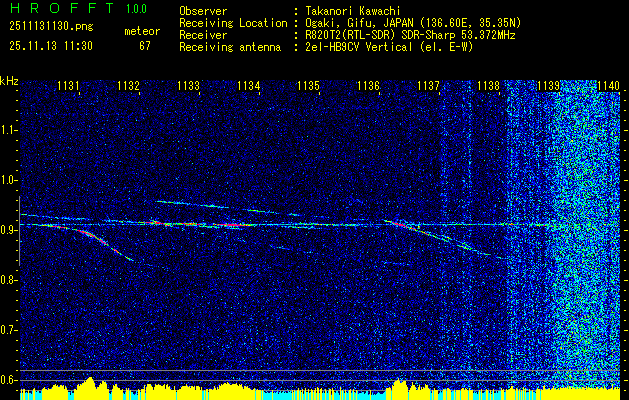Click the version number 1.0.0
This screenshot has width=629, height=400.
(136, 9)
